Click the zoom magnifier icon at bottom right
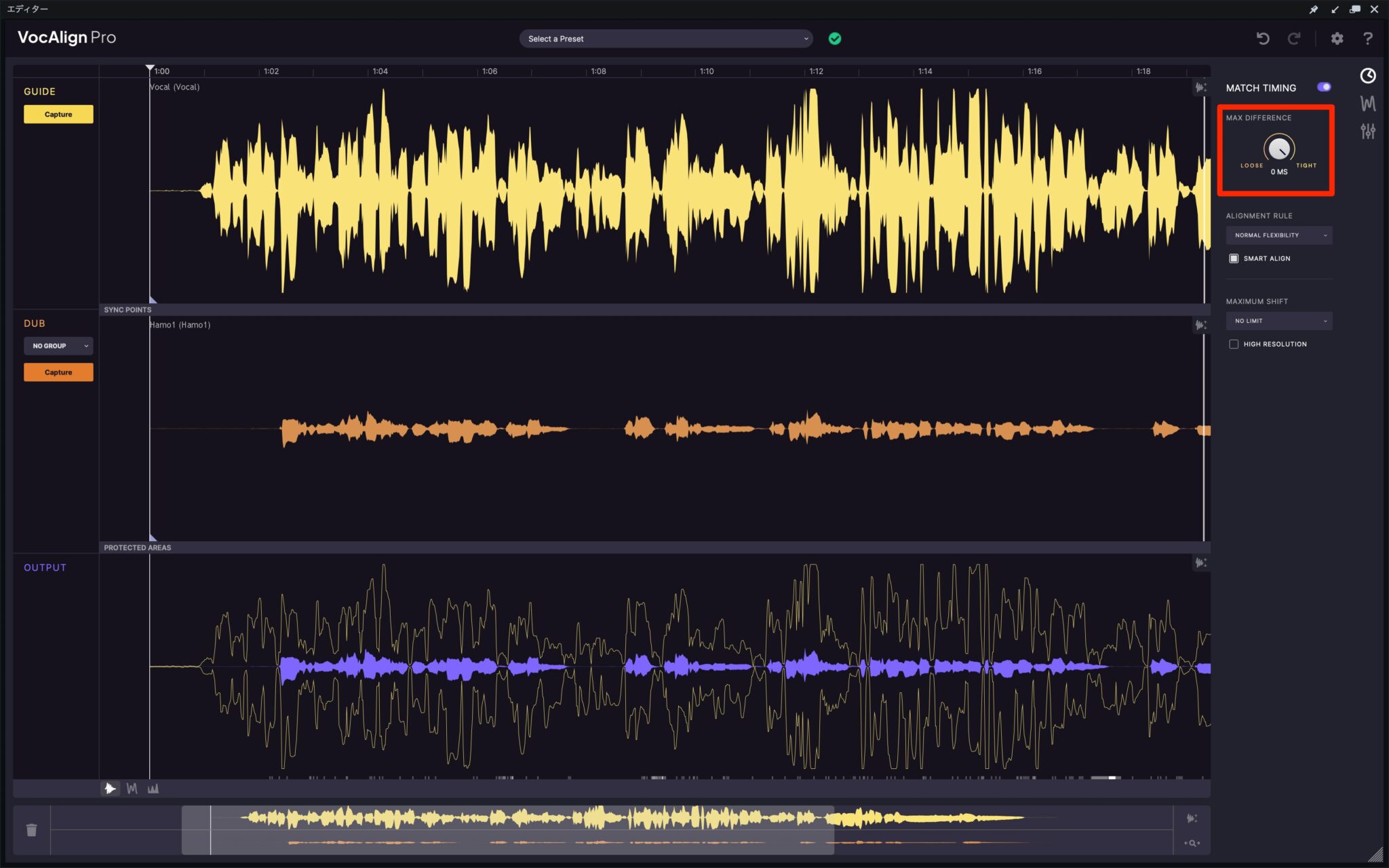 point(1191,843)
